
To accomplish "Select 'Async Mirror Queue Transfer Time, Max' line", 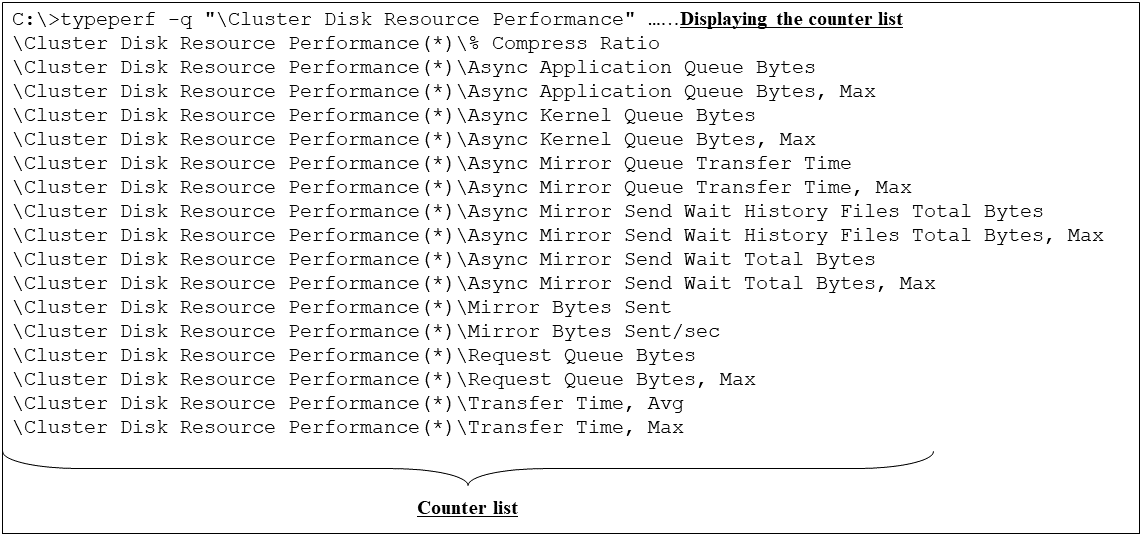I will click(463, 188).
